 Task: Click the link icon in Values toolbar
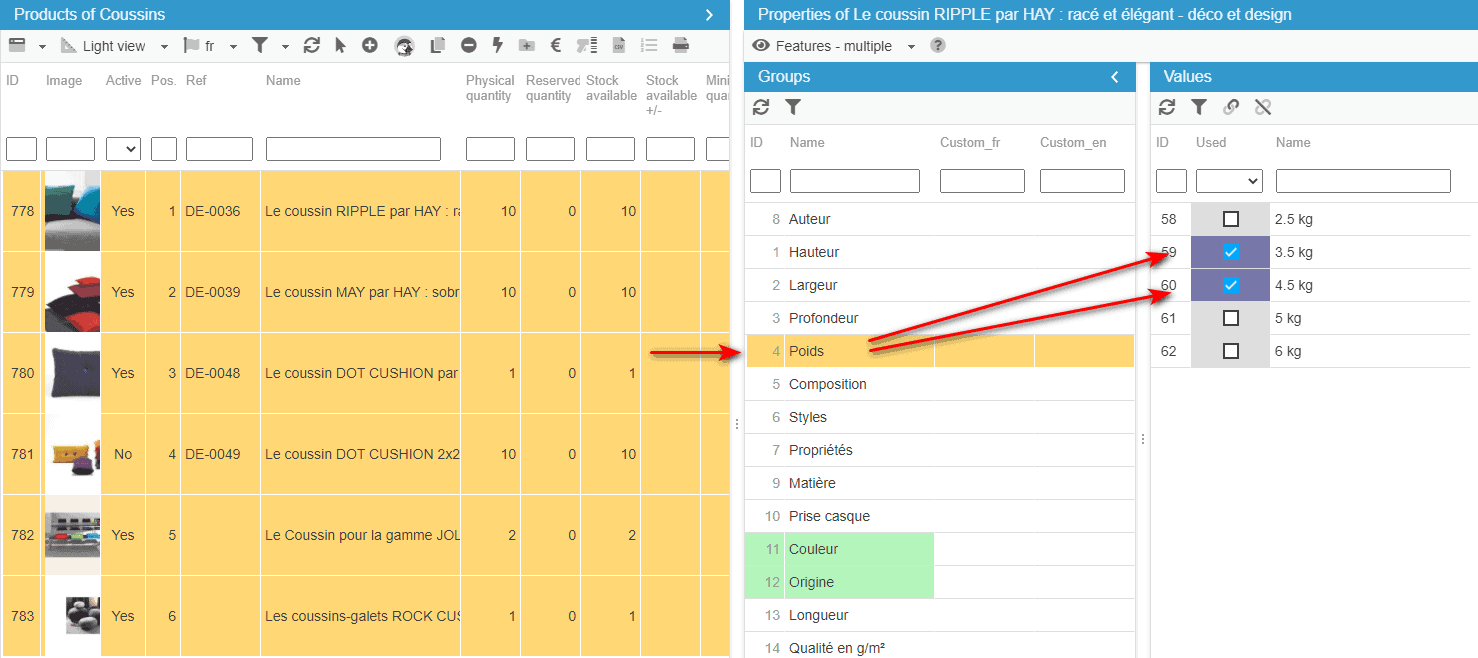(1231, 108)
